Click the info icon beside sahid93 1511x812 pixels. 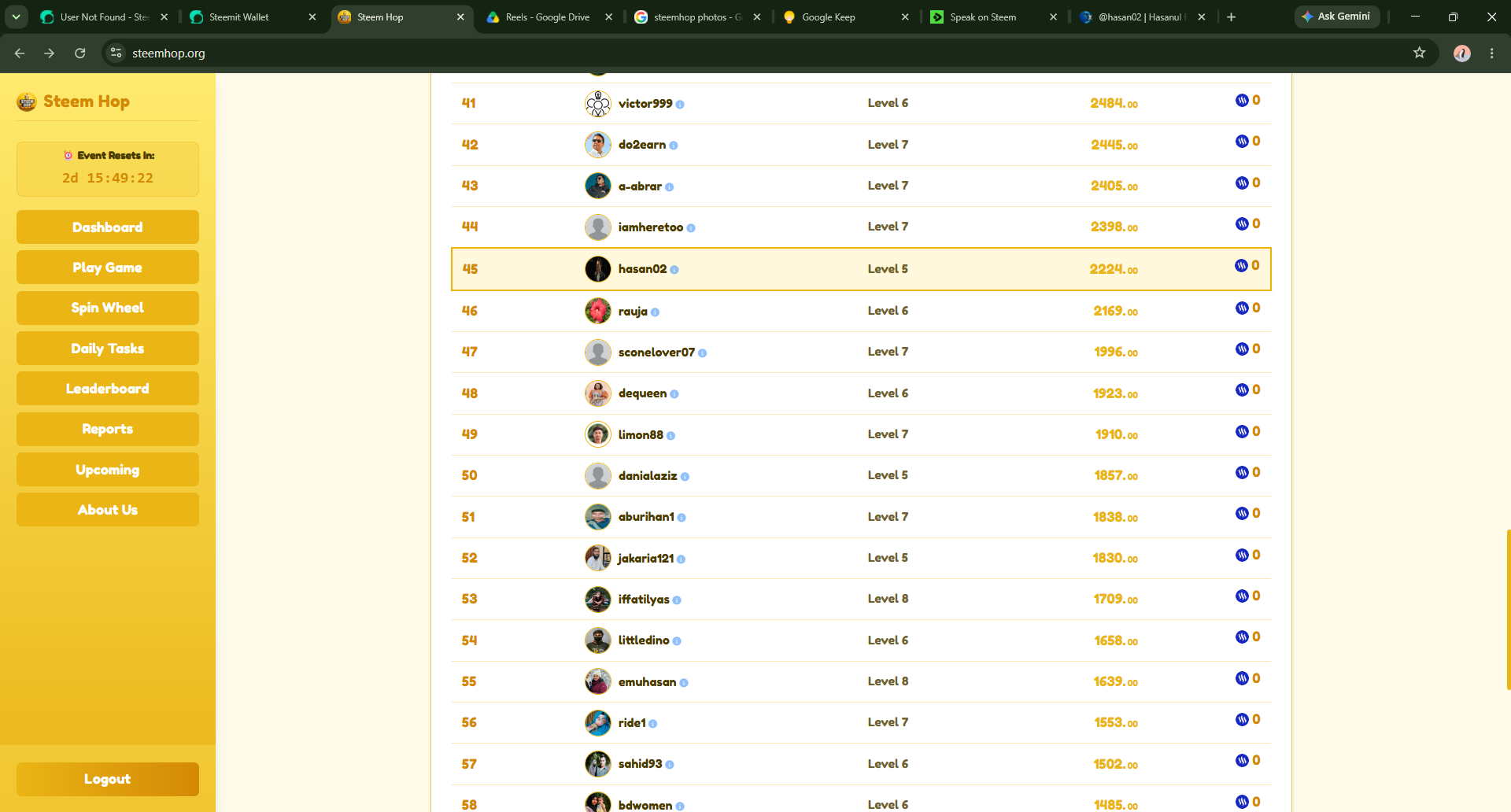[670, 765]
